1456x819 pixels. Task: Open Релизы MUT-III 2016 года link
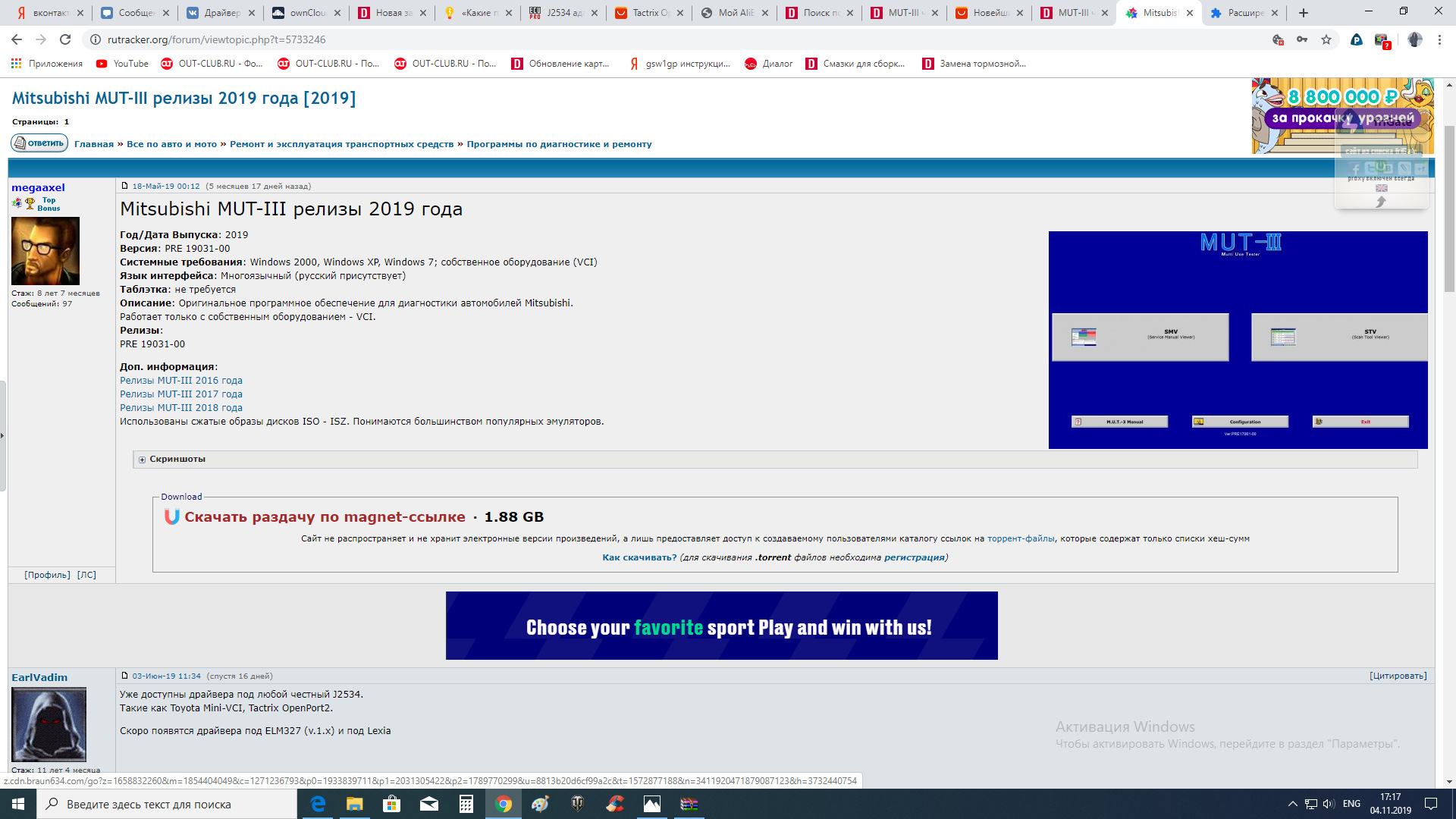(181, 381)
